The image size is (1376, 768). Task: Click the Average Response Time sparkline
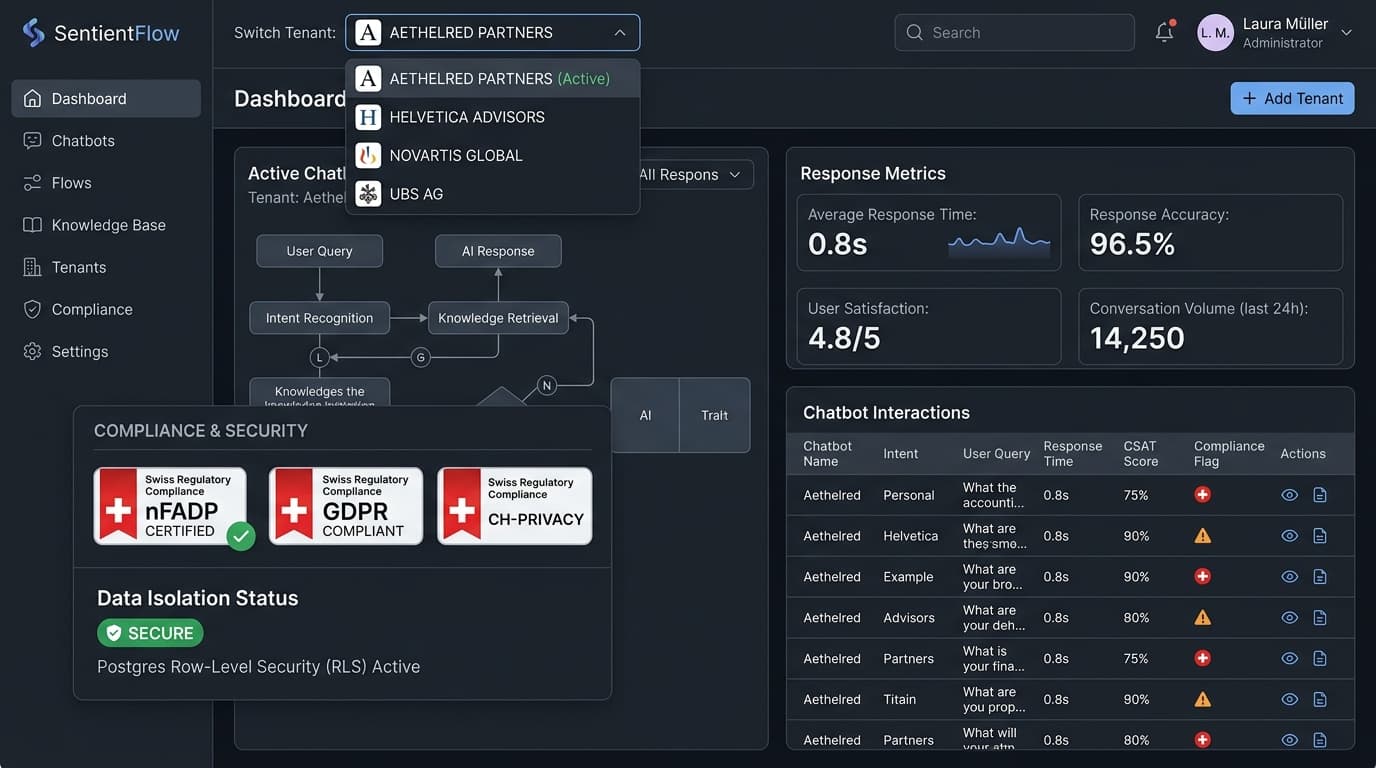point(999,240)
